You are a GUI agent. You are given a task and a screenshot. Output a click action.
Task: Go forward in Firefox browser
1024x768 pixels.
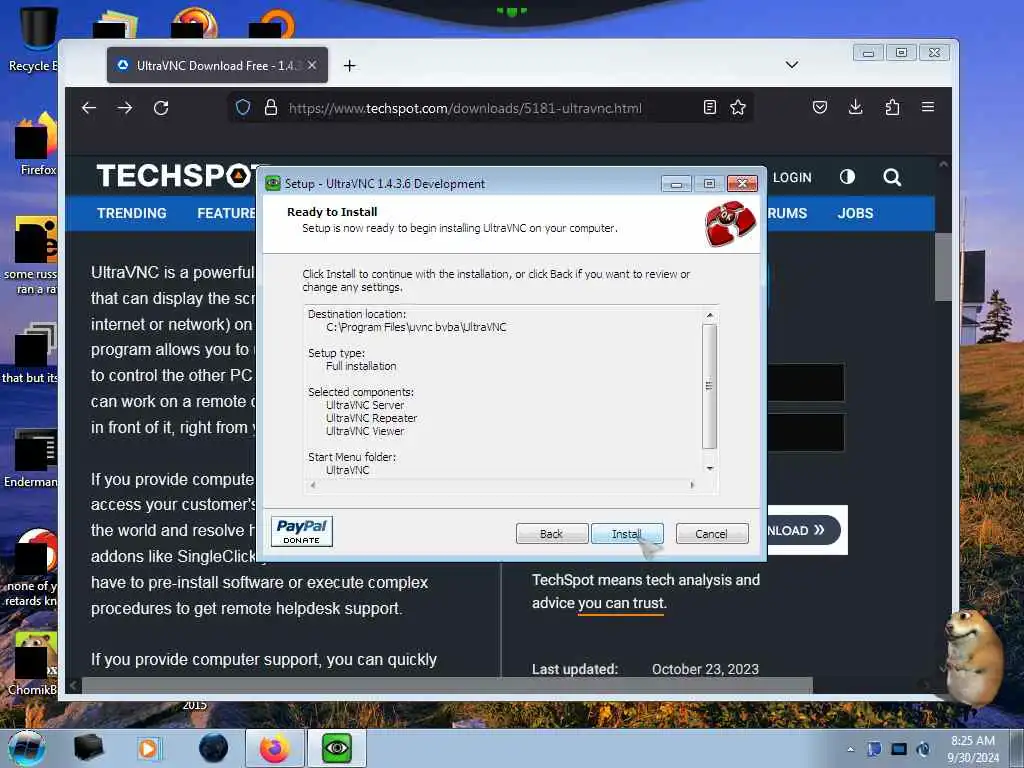[125, 108]
